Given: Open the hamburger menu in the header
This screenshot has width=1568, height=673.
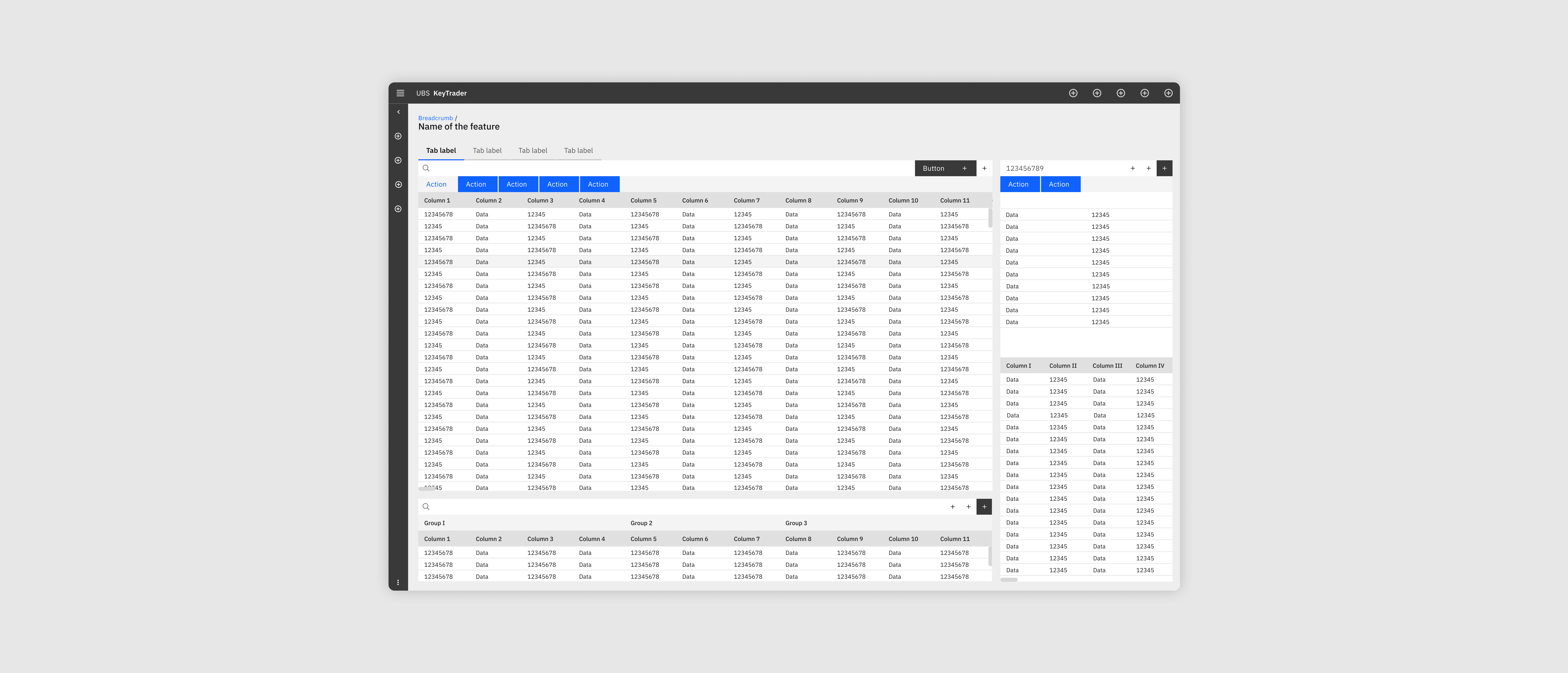Looking at the screenshot, I should click(x=400, y=93).
